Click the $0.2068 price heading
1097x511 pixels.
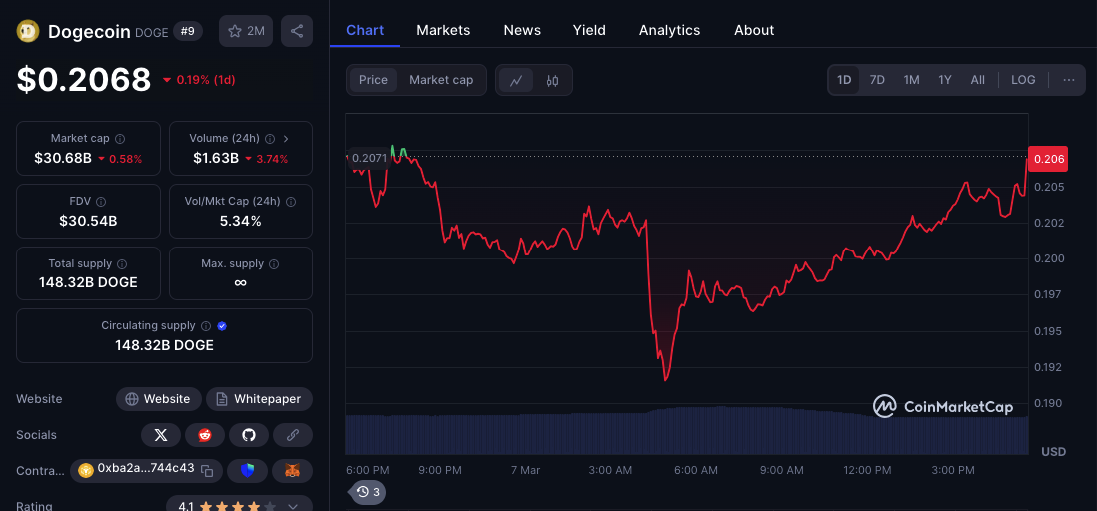point(84,80)
